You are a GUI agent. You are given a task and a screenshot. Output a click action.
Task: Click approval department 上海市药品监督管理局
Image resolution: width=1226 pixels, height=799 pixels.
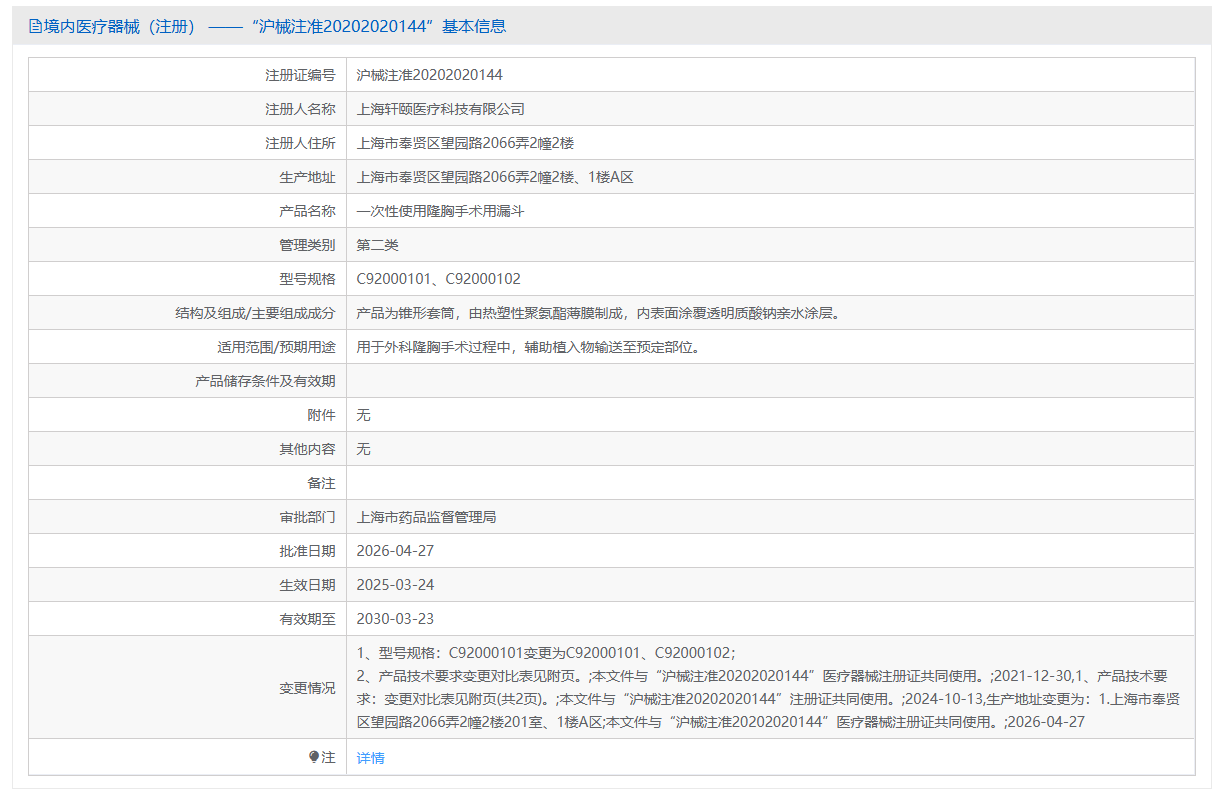427,517
